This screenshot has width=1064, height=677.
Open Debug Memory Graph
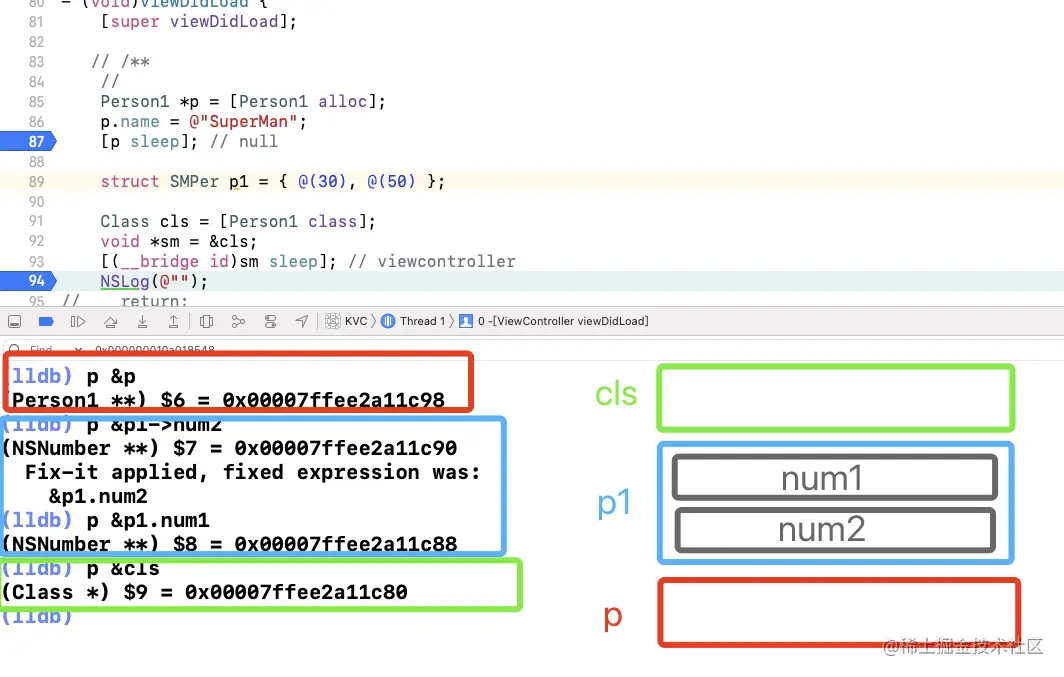(238, 322)
